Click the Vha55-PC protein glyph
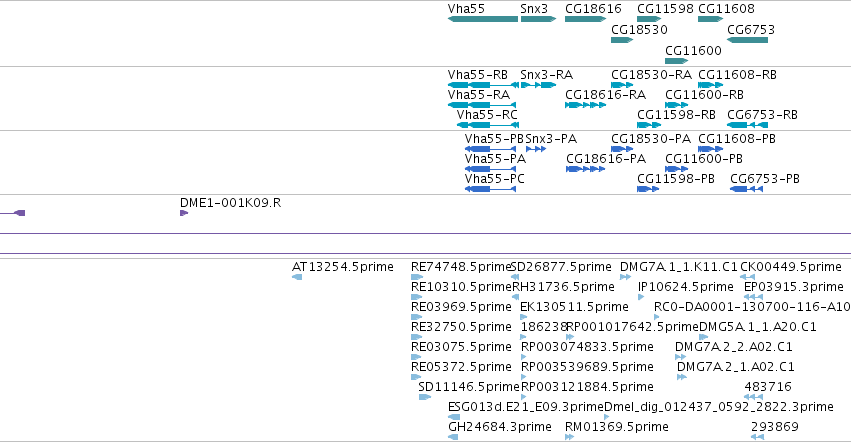Viewport: 851px width, 442px height. [x=491, y=189]
